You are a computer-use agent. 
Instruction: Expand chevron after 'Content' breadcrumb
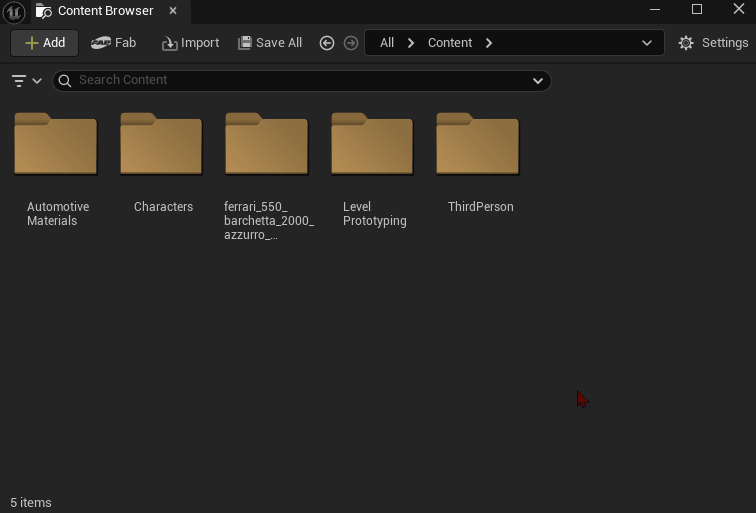tap(489, 43)
